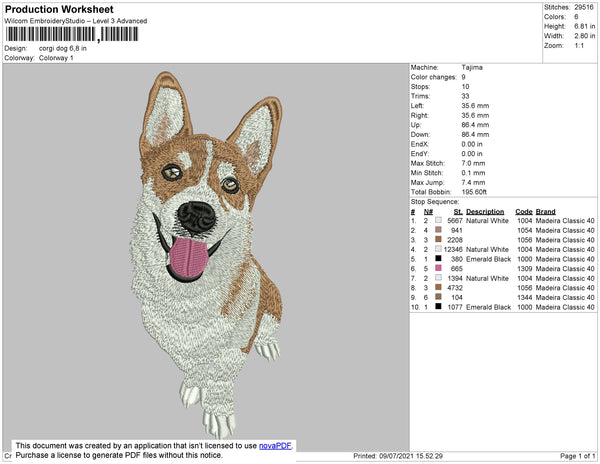Click the Width value "2.80 in"
Image resolution: width=600 pixels, height=464 pixels.
point(584,36)
